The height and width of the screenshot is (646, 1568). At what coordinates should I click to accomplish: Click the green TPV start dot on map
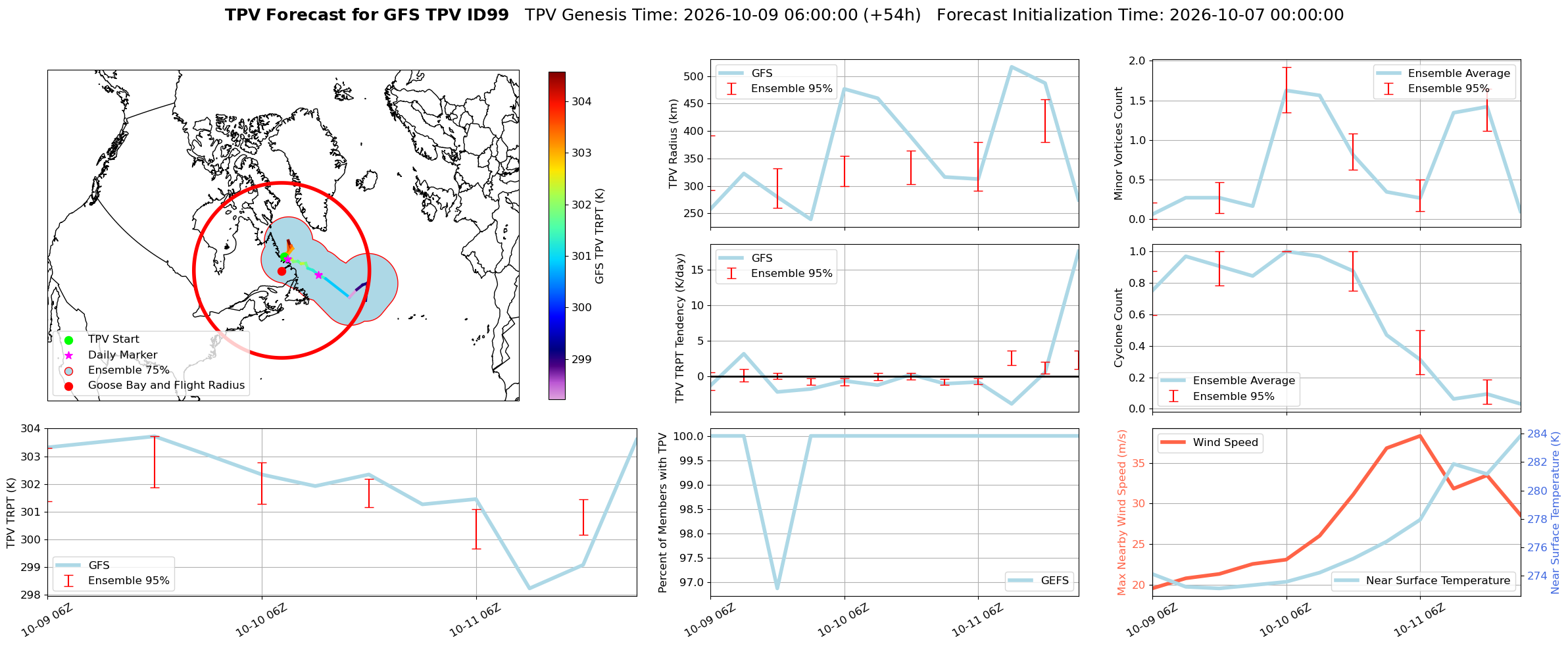[x=284, y=256]
